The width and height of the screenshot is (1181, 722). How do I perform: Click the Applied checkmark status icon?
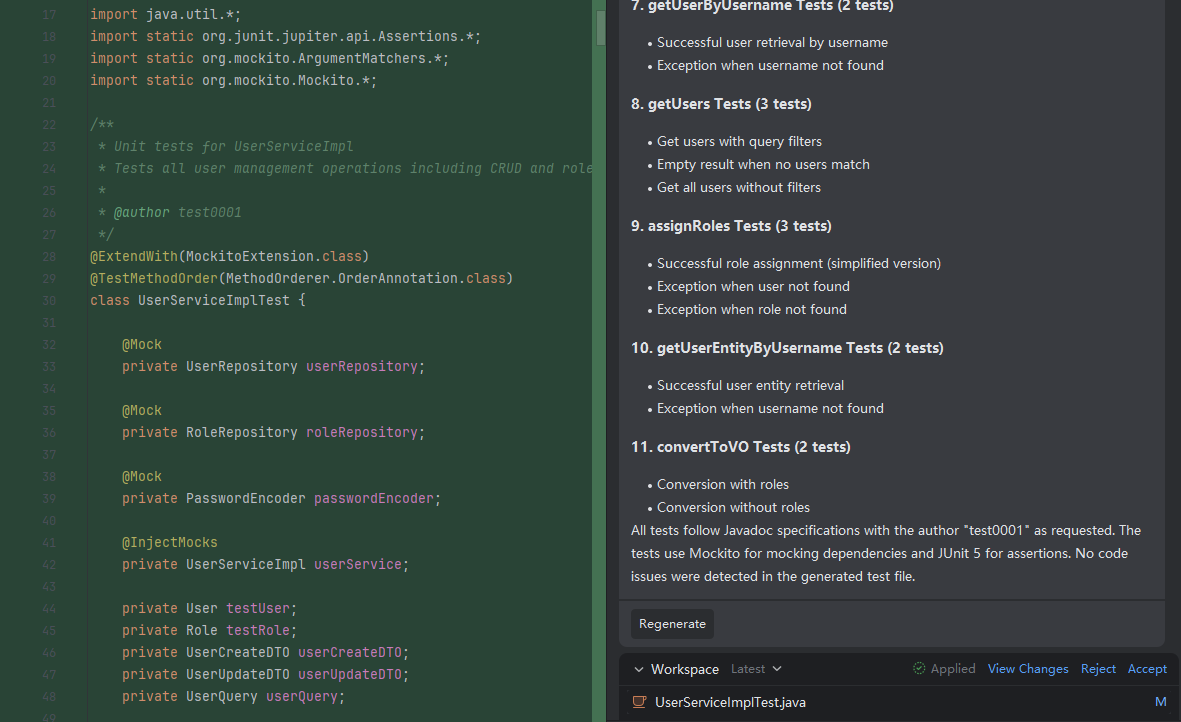point(919,669)
